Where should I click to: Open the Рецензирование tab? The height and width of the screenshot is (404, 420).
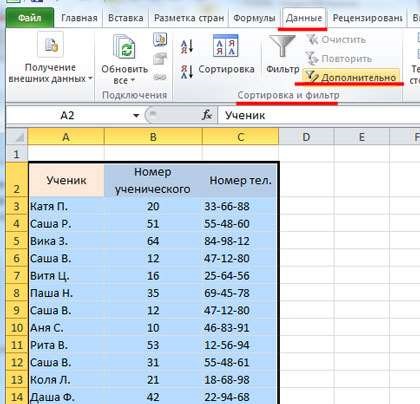pyautogui.click(x=367, y=18)
